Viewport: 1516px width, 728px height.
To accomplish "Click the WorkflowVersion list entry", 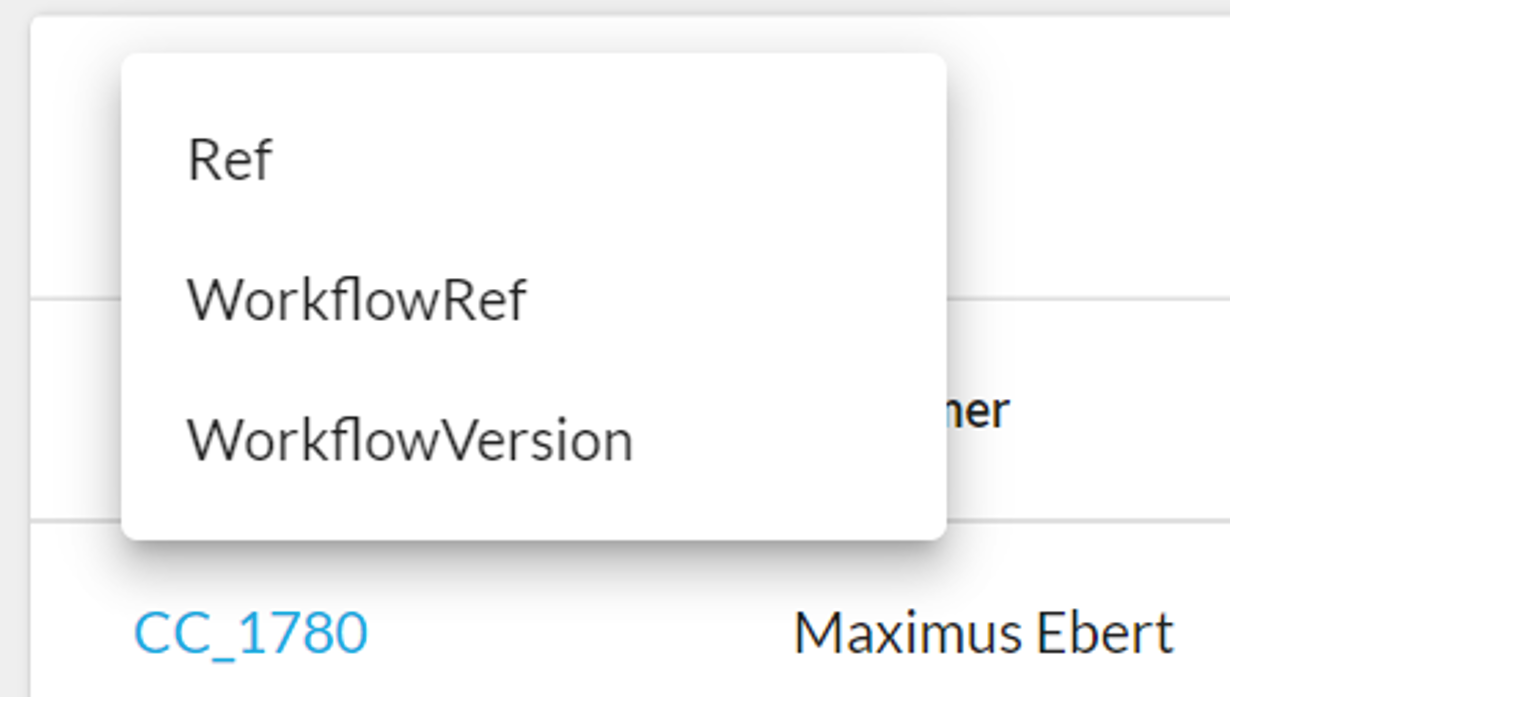I will click(410, 440).
